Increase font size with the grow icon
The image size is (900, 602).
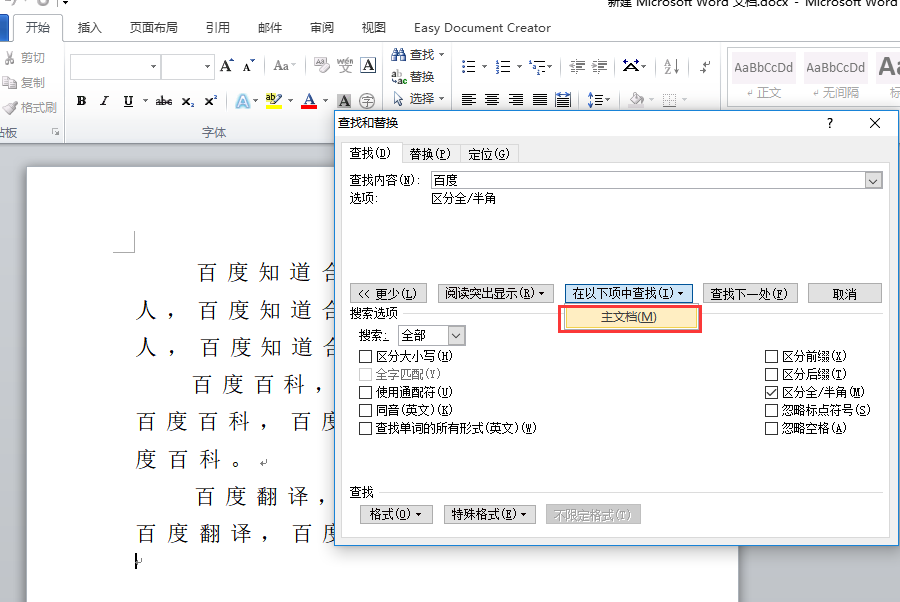coord(227,66)
